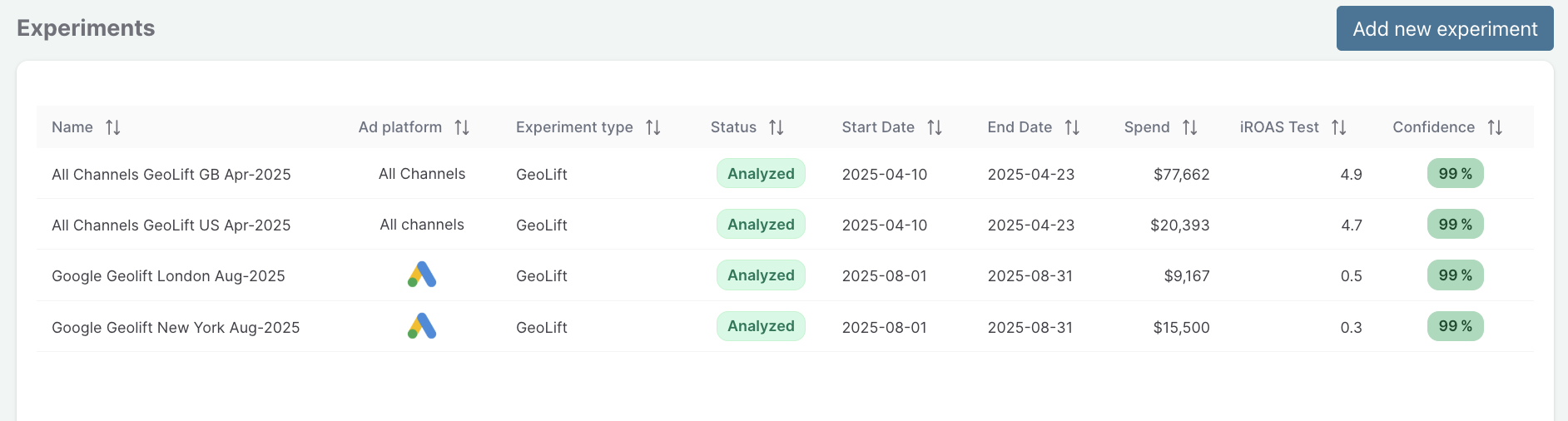Click the Confidence column sort icon

pyautogui.click(x=1495, y=127)
